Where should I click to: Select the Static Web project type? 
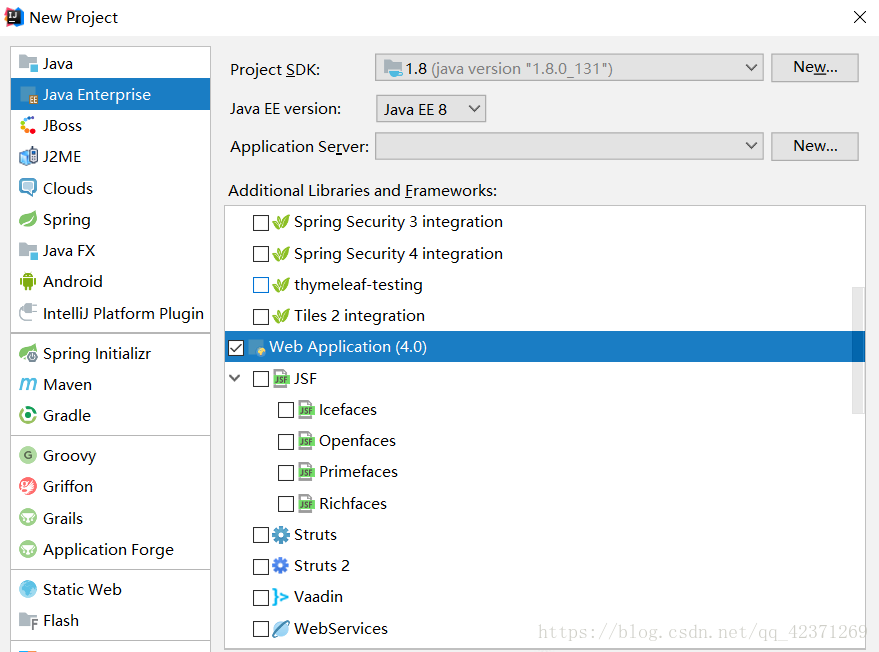(110, 589)
